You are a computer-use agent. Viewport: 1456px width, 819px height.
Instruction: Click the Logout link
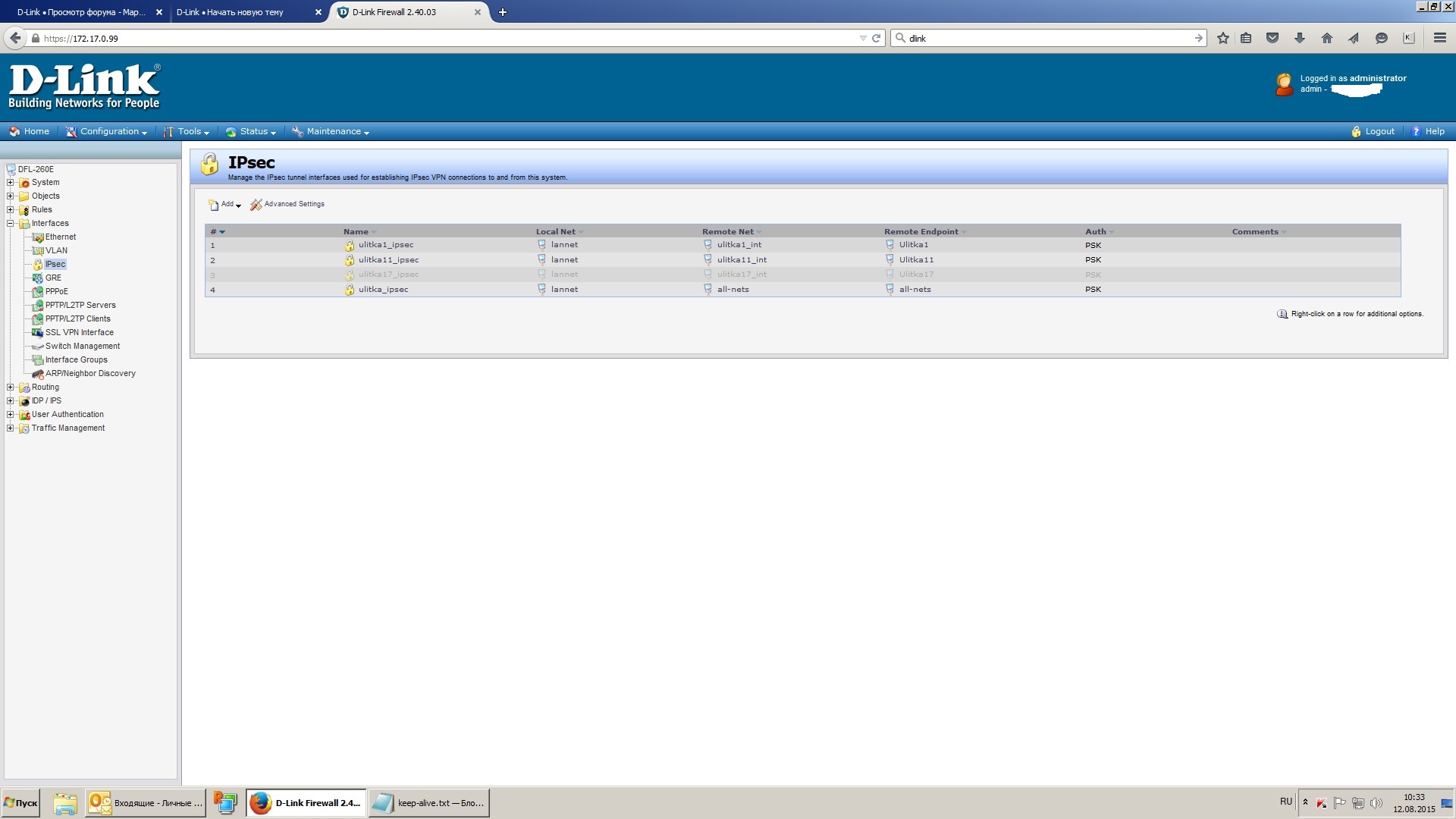[x=1379, y=132]
